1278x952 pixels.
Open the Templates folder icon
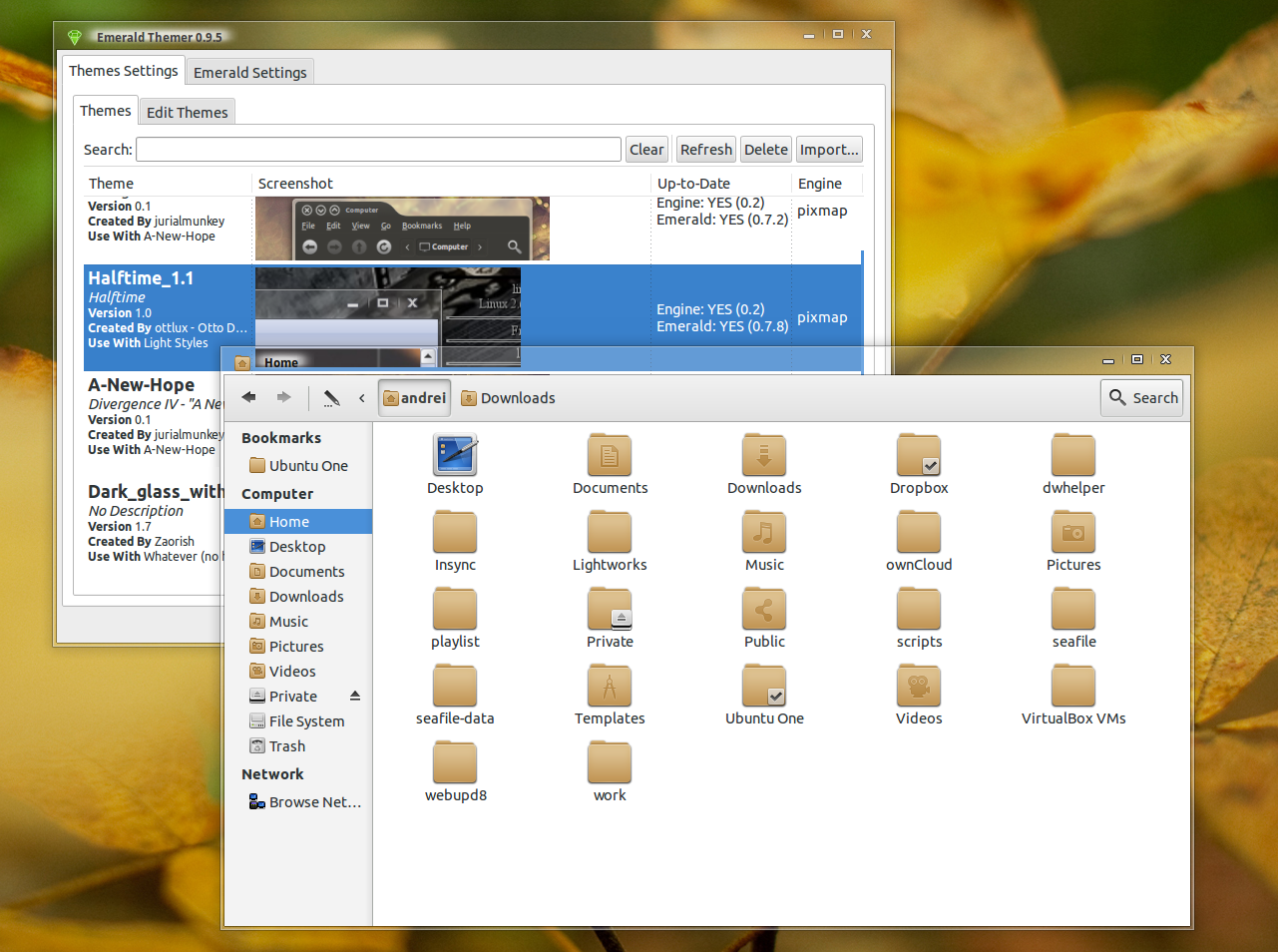click(610, 686)
